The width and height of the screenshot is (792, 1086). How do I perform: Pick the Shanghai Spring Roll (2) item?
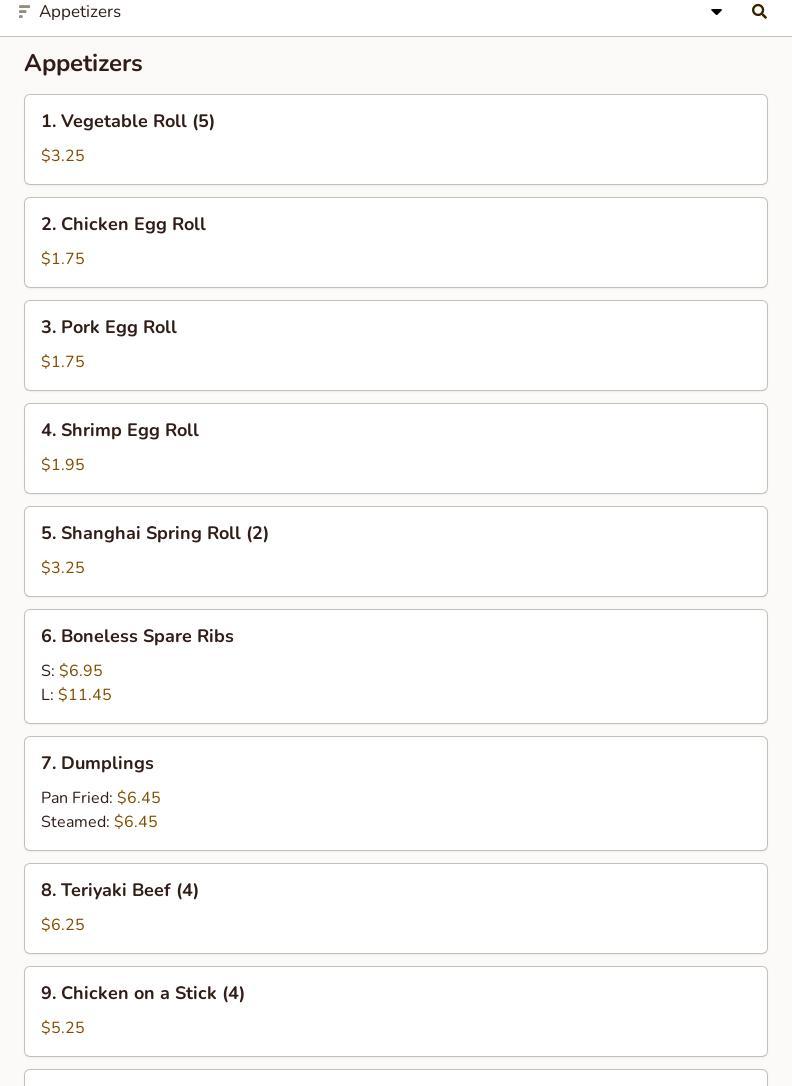tap(396, 551)
